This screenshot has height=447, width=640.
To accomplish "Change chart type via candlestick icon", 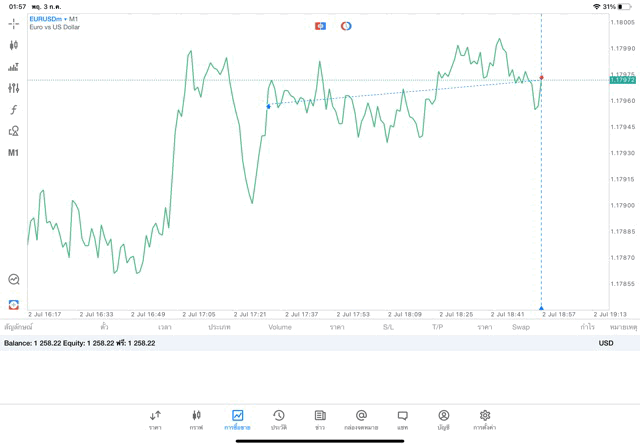I will [x=14, y=45].
